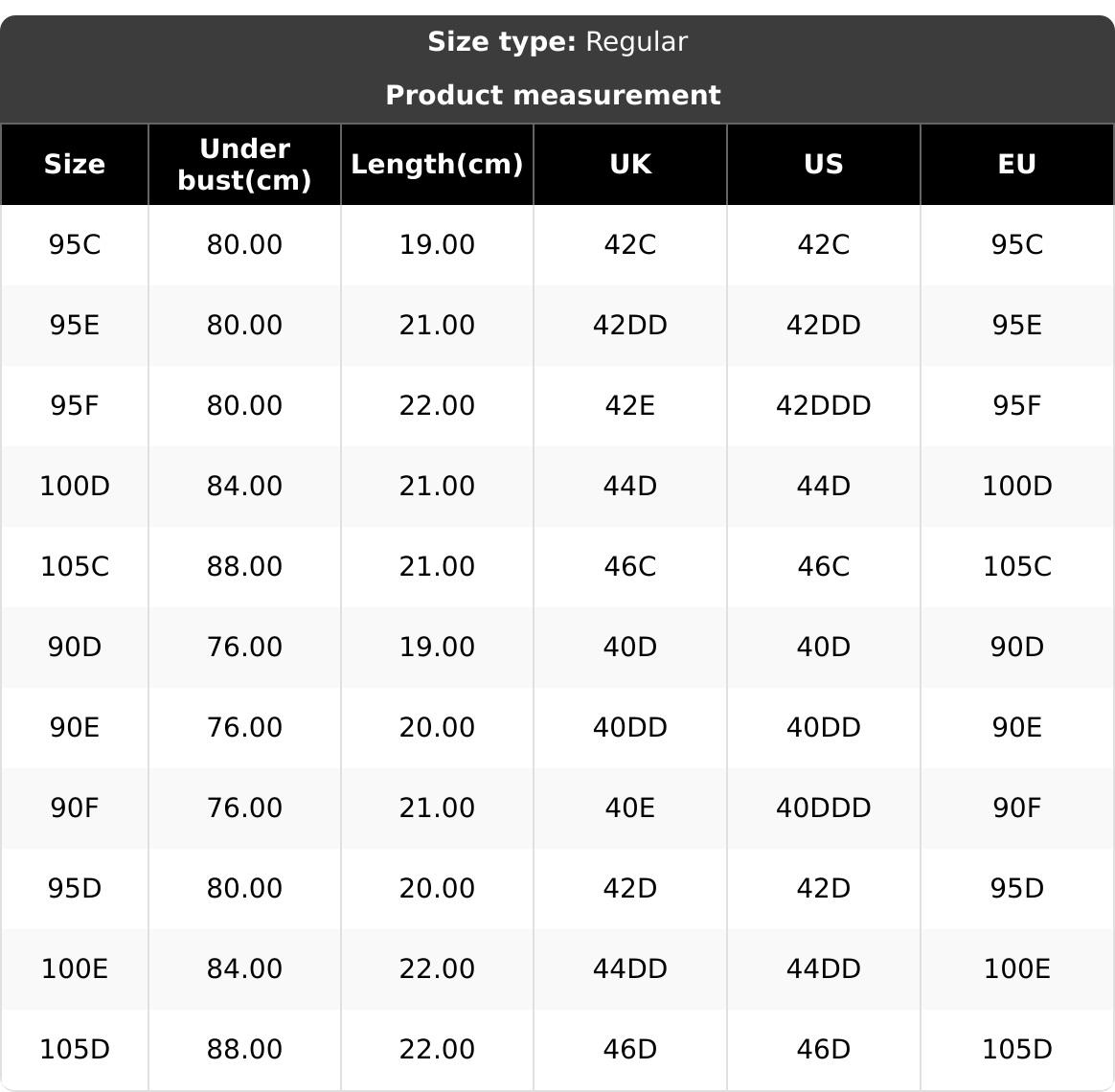Viewport: 1115px width, 1092px height.
Task: Click 105D in the Size column
Action: click(75, 1050)
